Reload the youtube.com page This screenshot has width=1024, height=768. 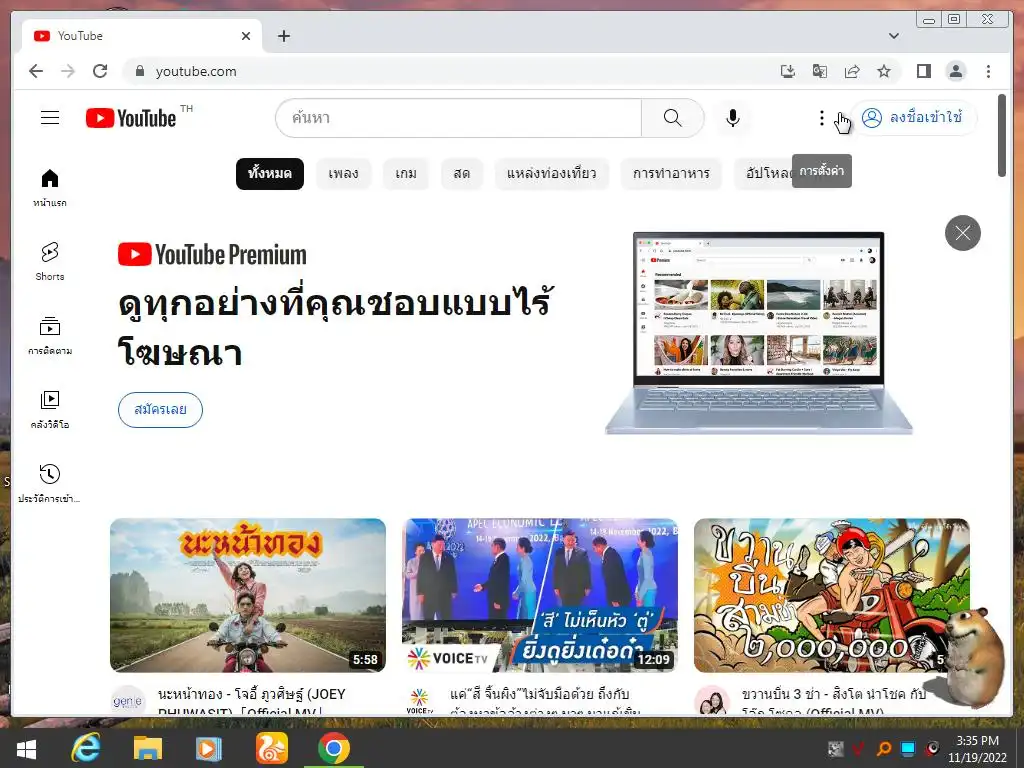pyautogui.click(x=100, y=71)
